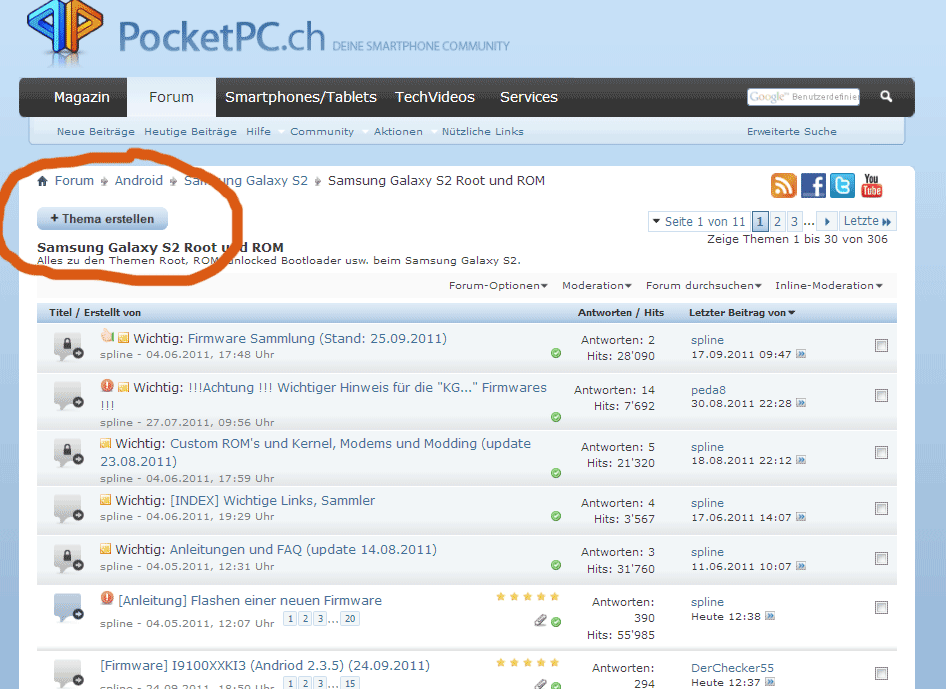Screen dimensions: 946x689
Task: Open the Facebook icon link
Action: [x=813, y=186]
